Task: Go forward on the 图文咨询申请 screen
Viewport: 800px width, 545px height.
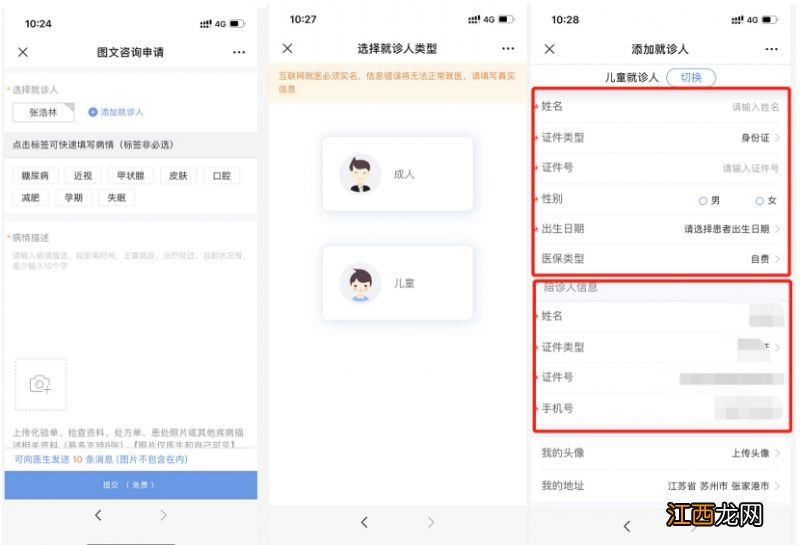Action: (163, 515)
